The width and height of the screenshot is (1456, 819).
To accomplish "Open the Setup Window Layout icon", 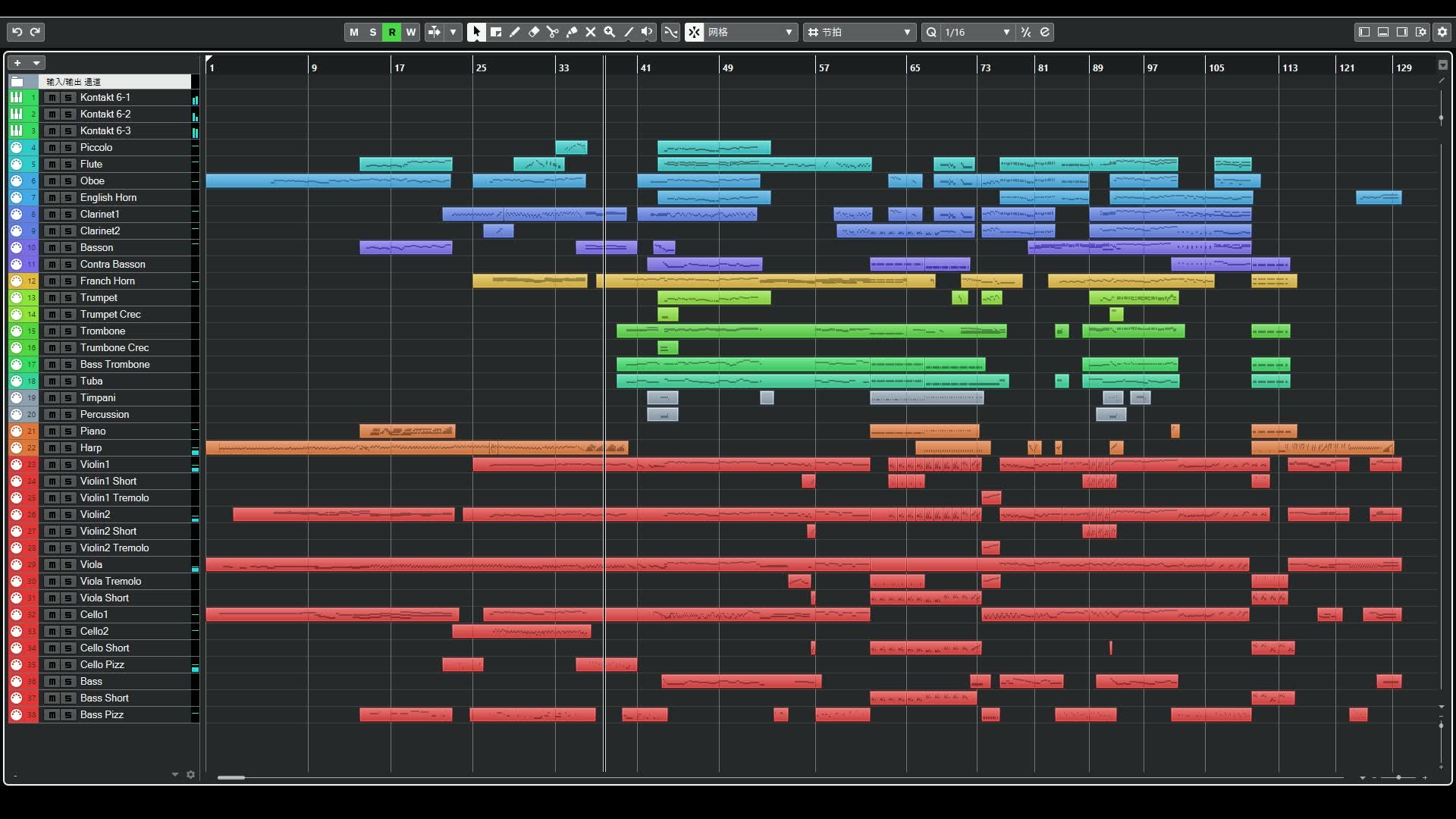I will [x=1421, y=32].
